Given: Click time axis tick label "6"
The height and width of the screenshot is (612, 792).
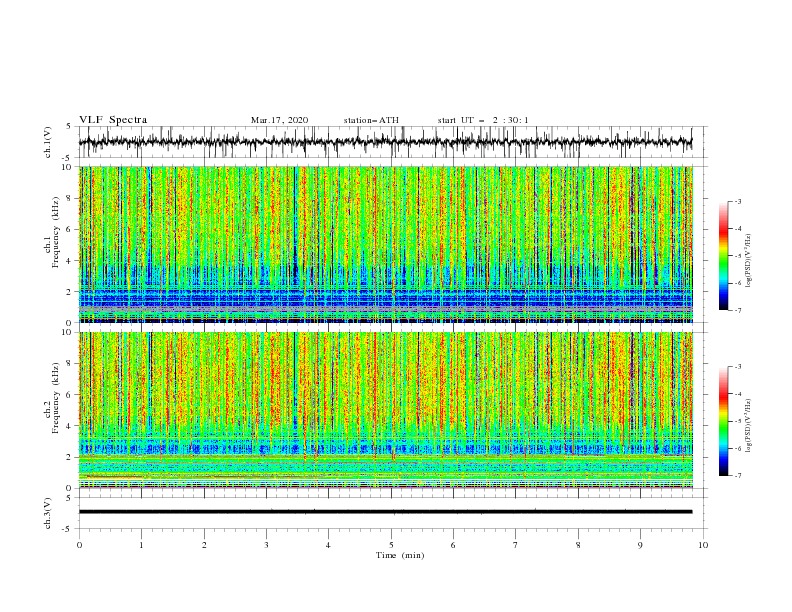Looking at the screenshot, I should [454, 545].
